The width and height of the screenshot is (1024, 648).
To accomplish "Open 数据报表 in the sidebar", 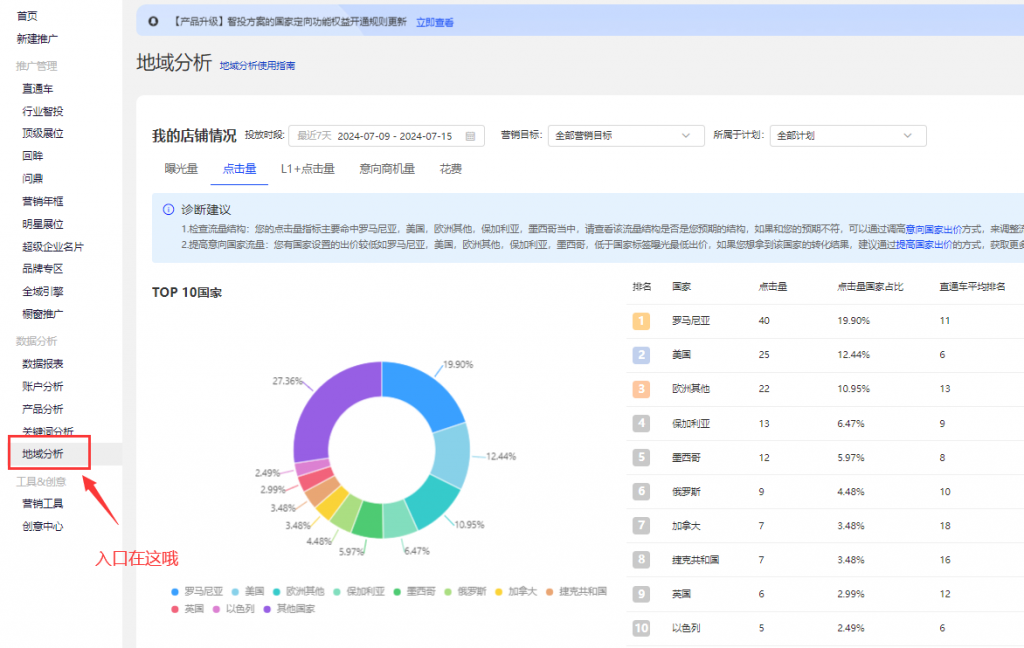I will click(42, 364).
